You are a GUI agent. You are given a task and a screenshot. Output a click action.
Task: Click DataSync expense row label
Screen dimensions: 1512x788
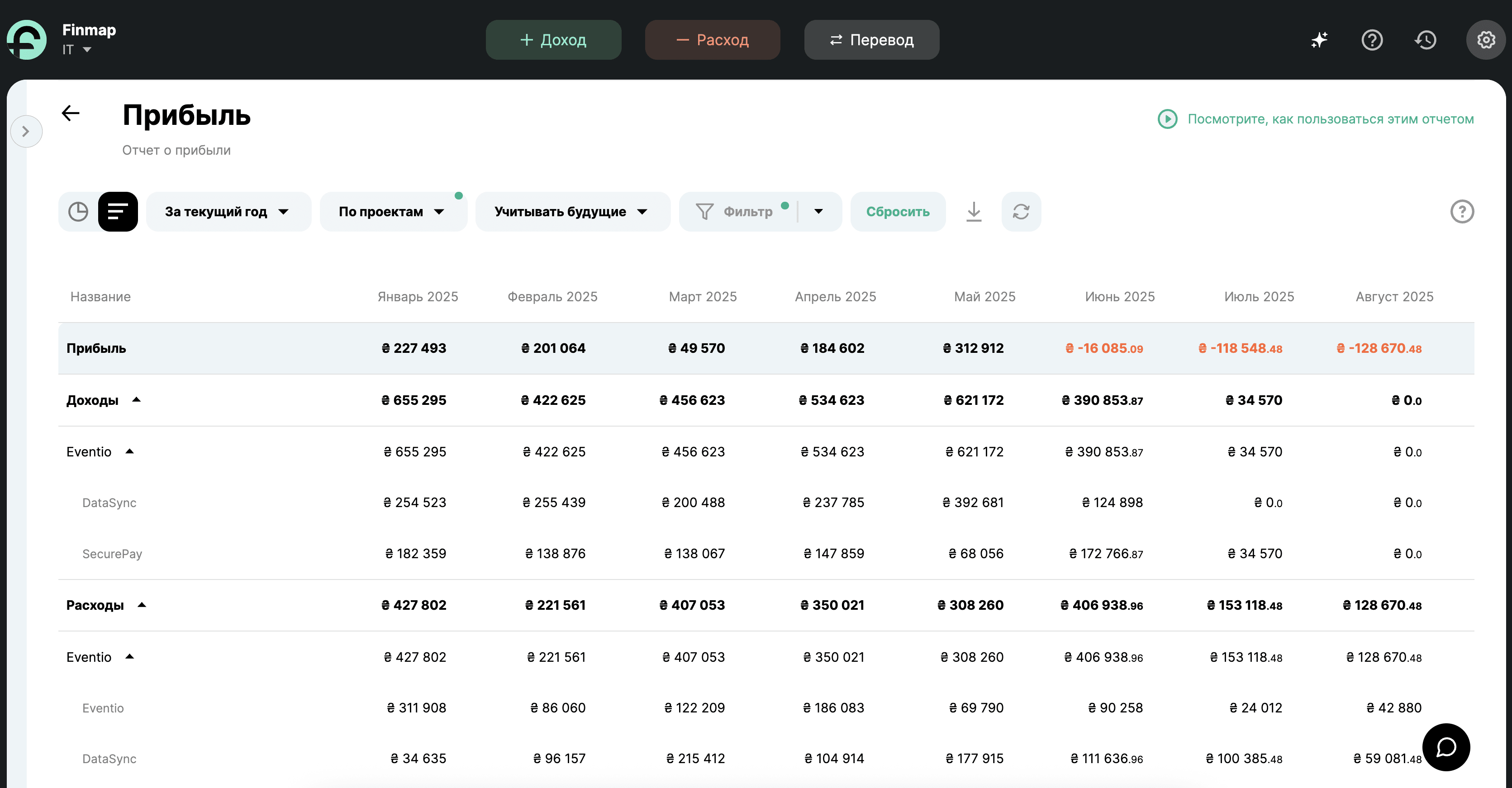click(109, 758)
